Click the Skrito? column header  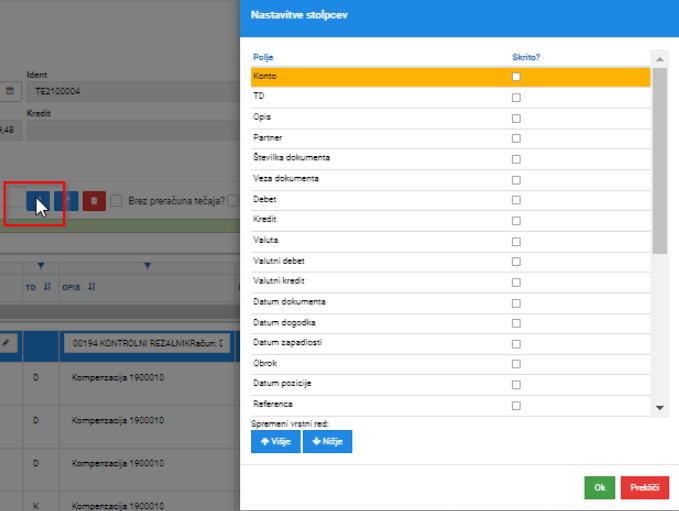[x=526, y=57]
